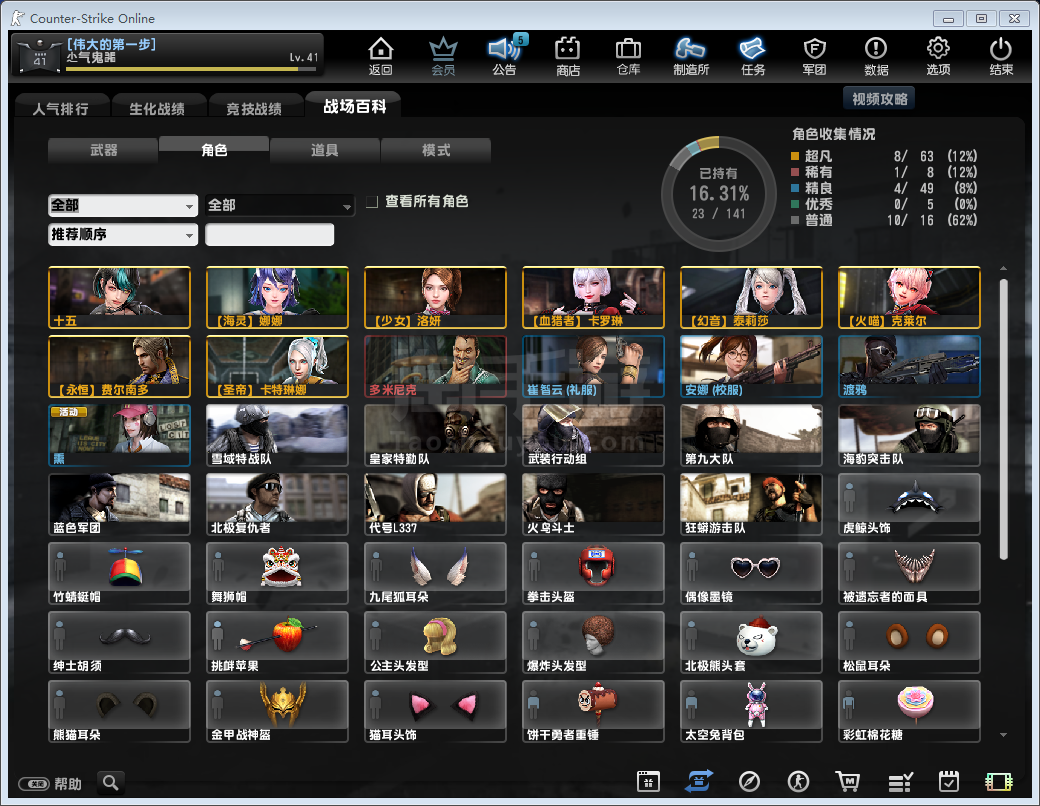Select the 多米尼克 character card
This screenshot has width=1040, height=806.
coord(435,367)
